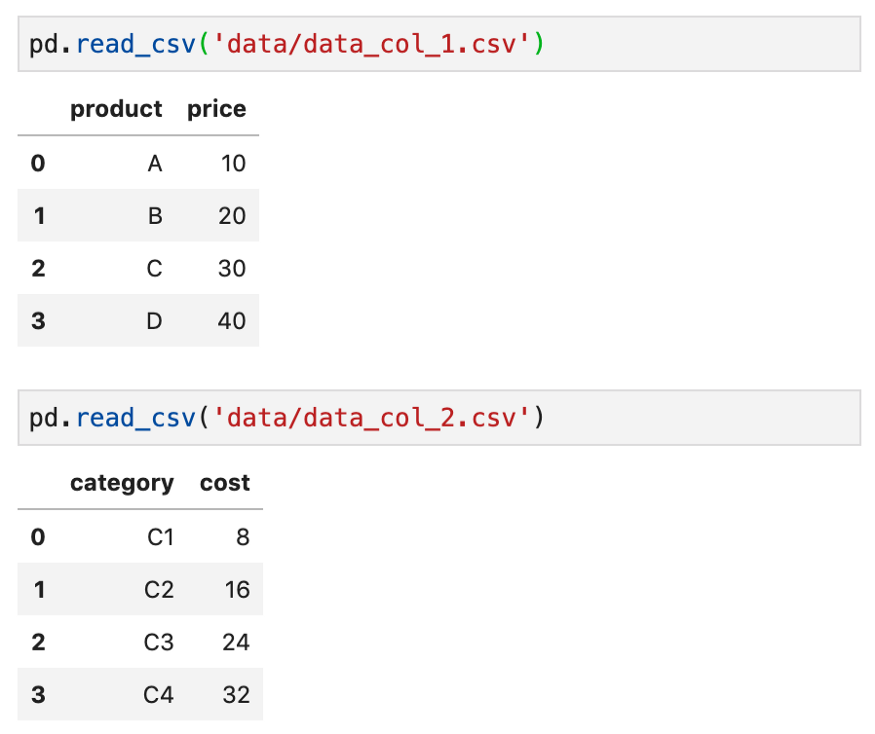This screenshot has height=734, width=875.
Task: Click the cost value 8
Action: tap(243, 537)
